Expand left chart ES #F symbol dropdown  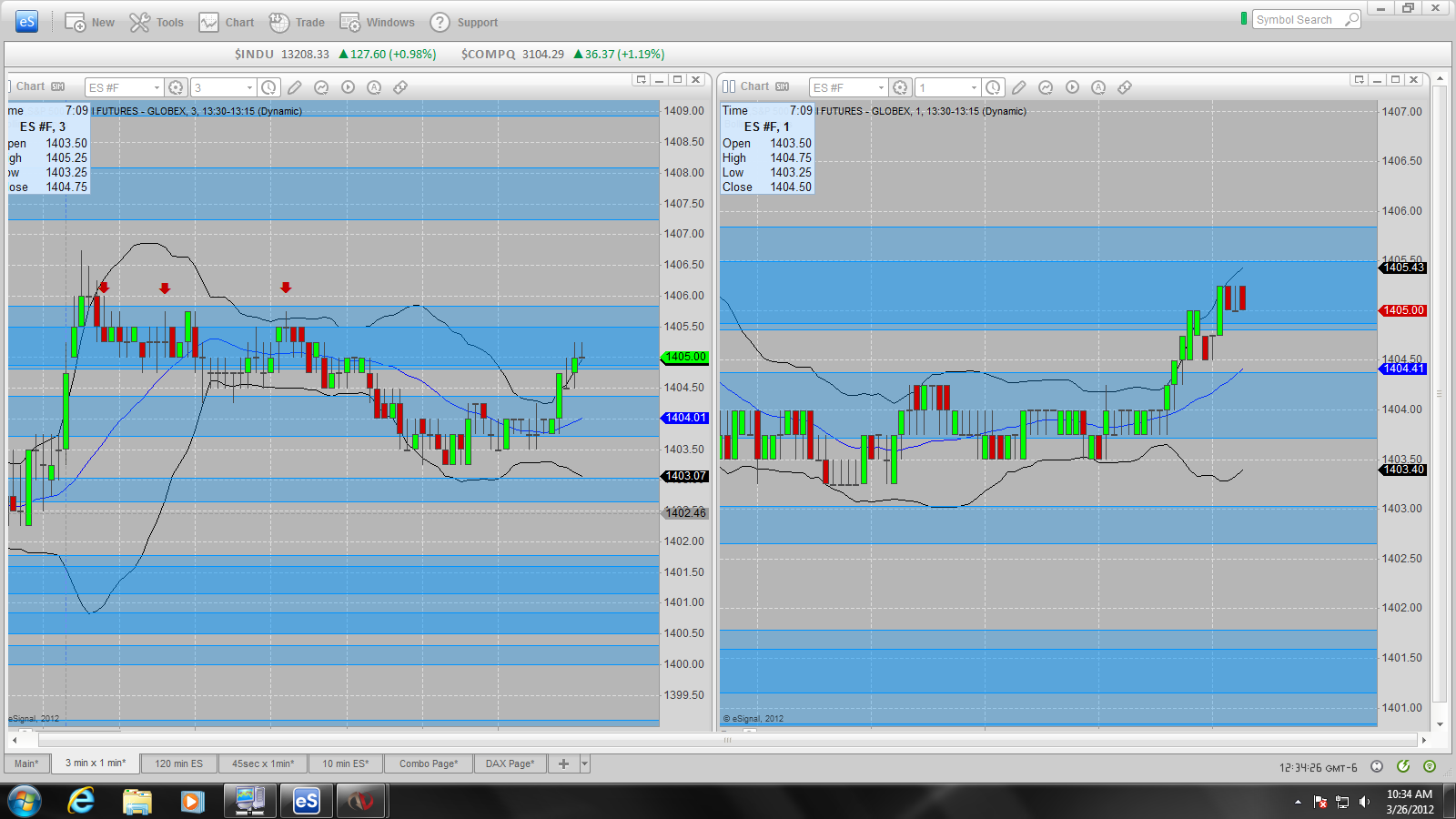(157, 87)
